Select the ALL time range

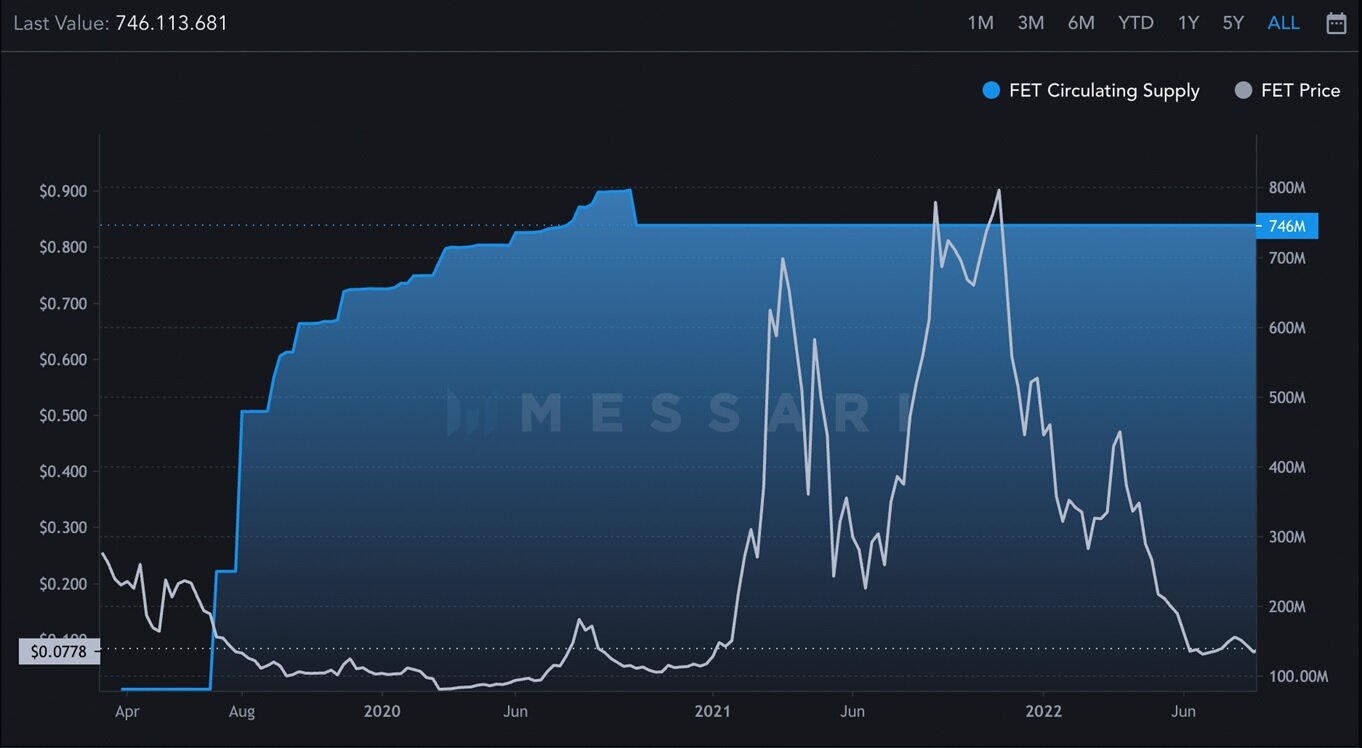coord(1283,23)
